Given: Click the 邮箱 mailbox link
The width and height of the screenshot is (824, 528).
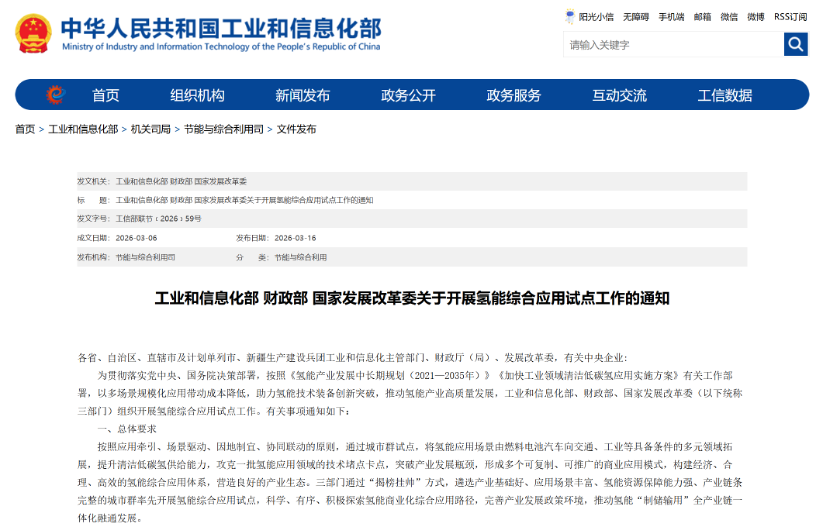Looking at the screenshot, I should click(703, 17).
